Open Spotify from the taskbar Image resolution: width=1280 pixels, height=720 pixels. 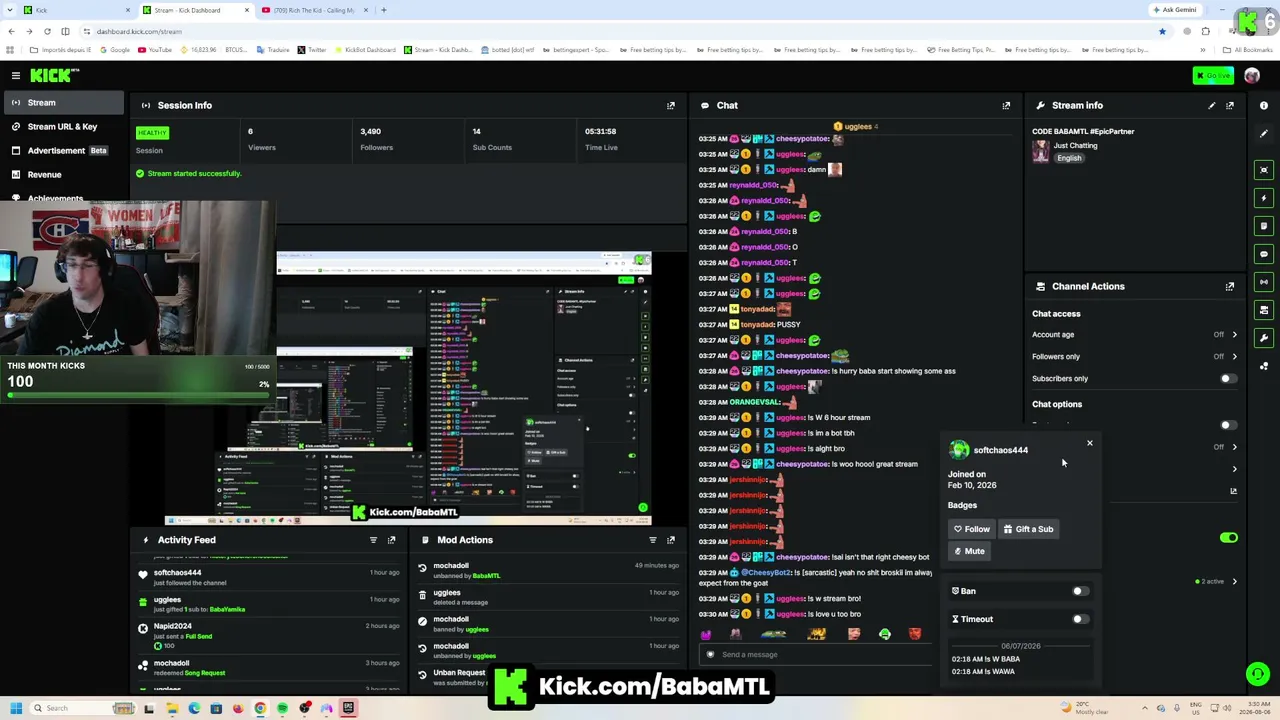tap(282, 708)
